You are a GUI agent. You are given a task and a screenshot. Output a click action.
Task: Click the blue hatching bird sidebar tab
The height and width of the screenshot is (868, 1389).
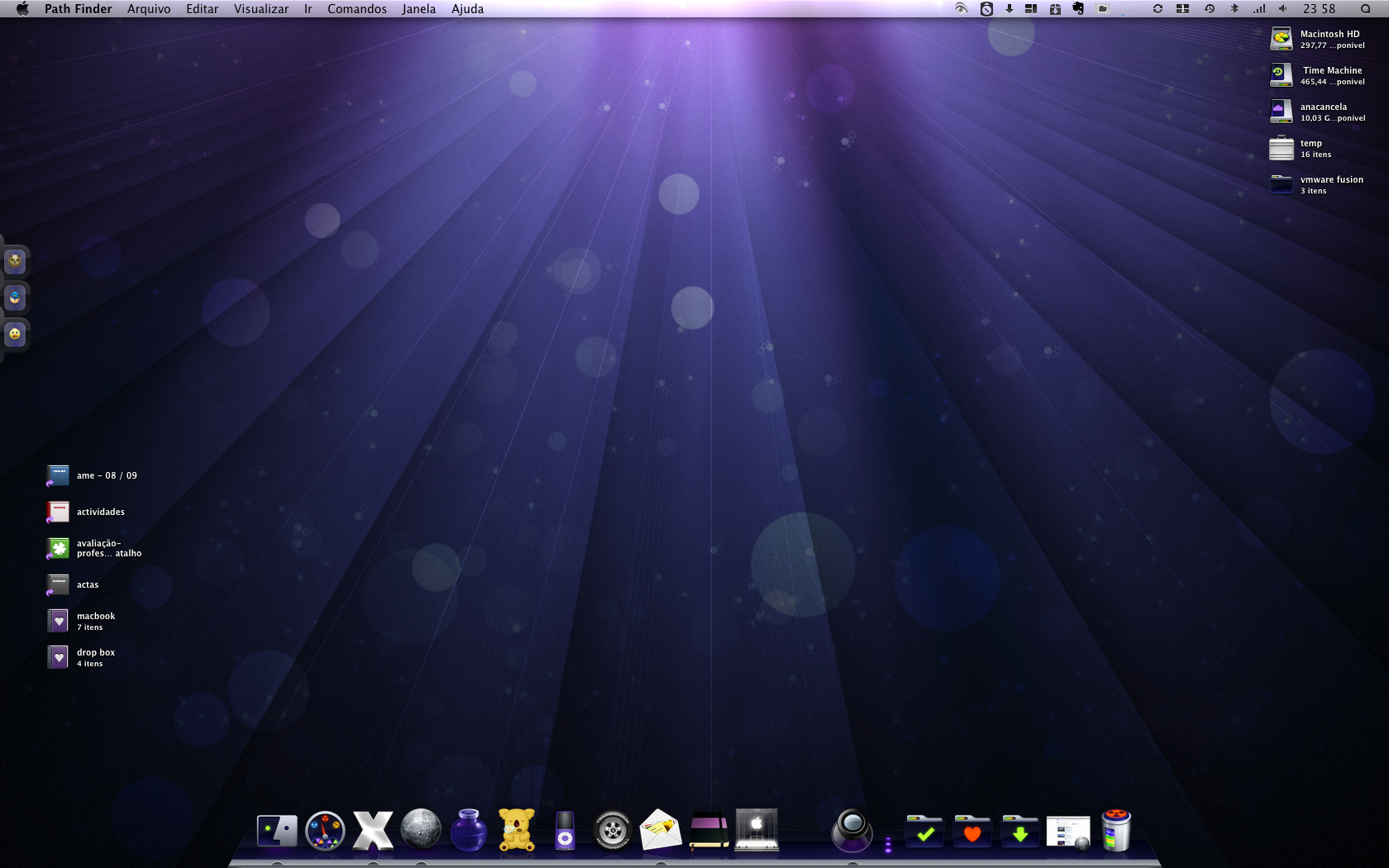click(15, 298)
